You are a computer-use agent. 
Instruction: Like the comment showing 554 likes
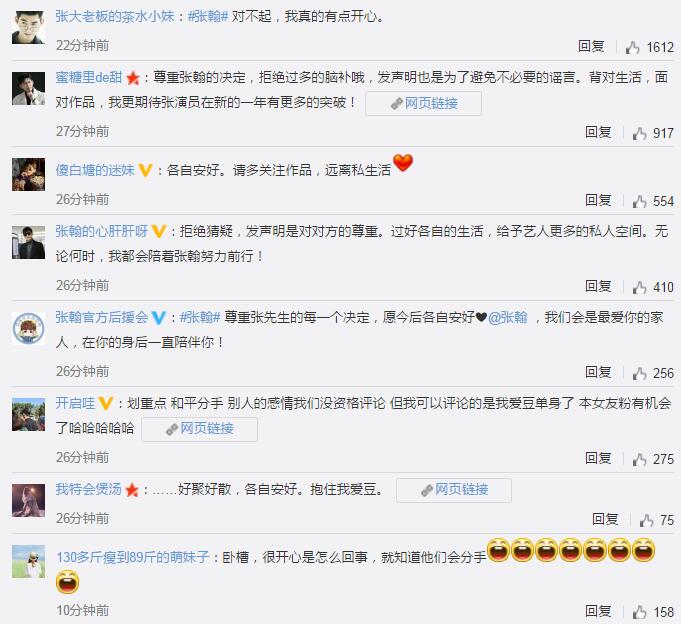pos(639,201)
